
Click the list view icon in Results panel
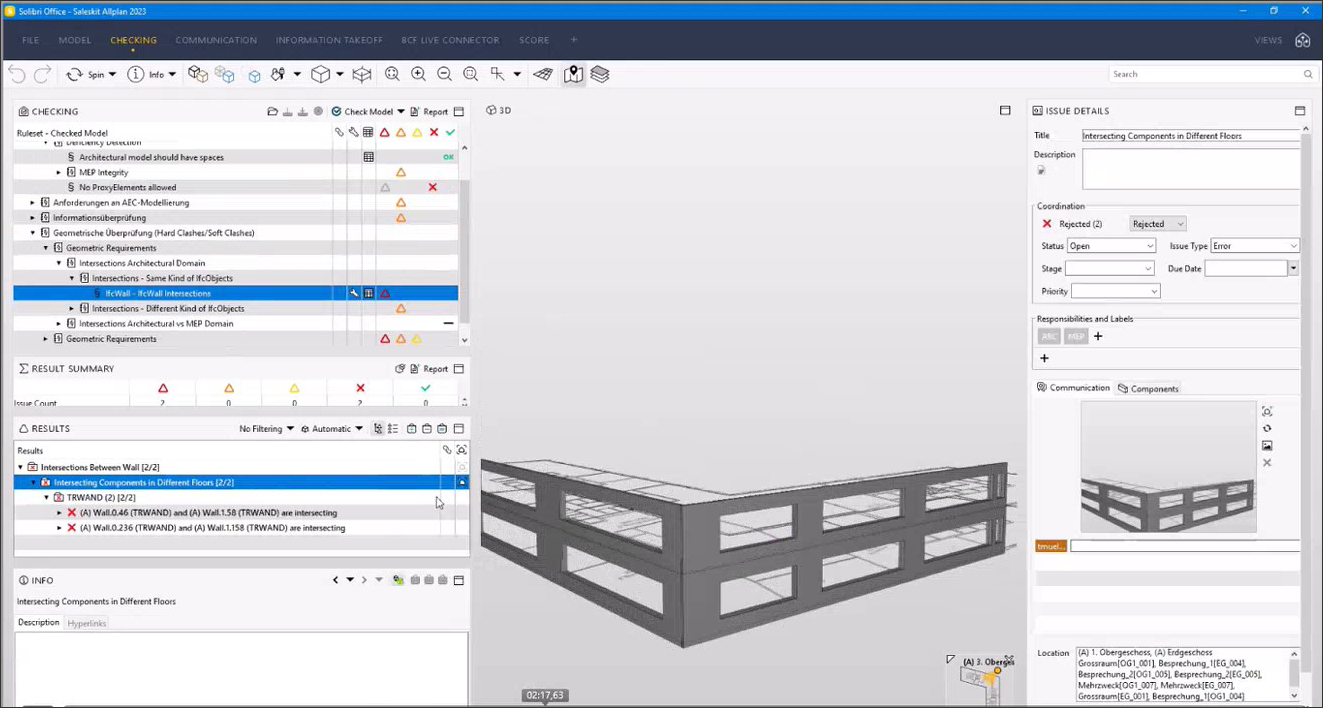coord(393,429)
